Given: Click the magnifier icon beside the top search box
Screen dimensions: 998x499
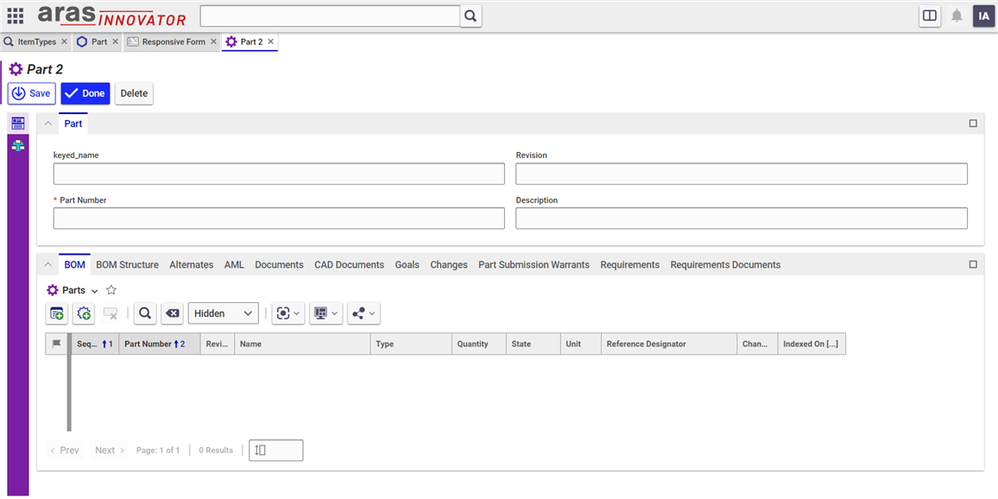Looking at the screenshot, I should 470,16.
